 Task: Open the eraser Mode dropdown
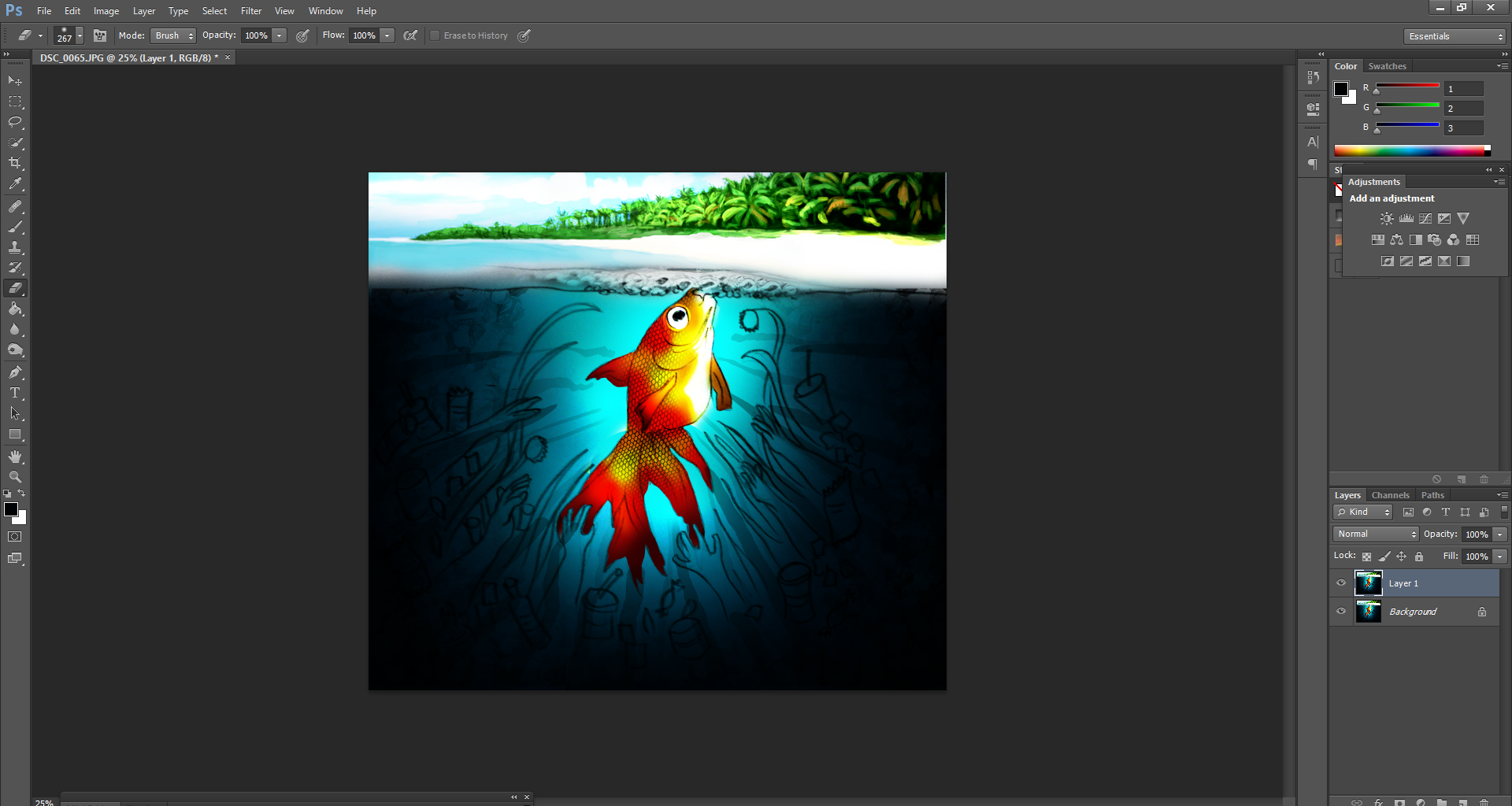pyautogui.click(x=172, y=35)
